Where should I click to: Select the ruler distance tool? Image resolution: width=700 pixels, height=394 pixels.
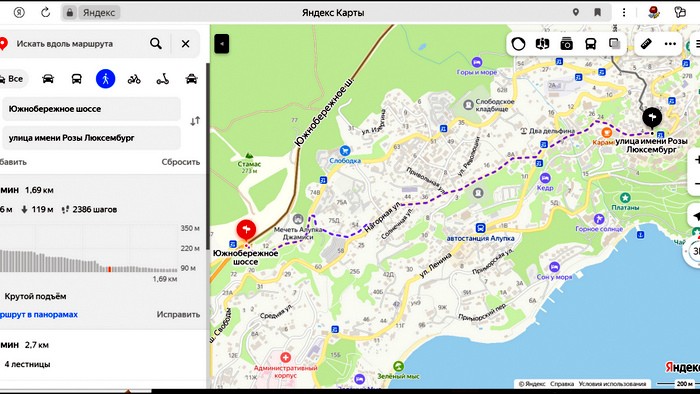646,44
